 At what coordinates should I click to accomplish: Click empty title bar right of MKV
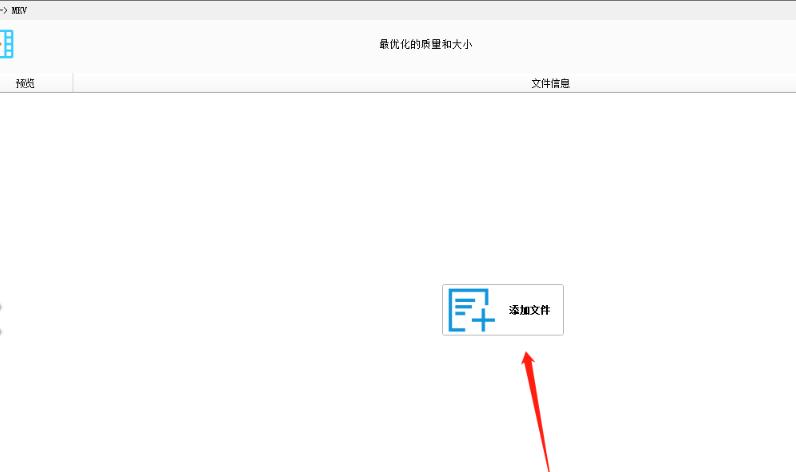tap(400, 7)
